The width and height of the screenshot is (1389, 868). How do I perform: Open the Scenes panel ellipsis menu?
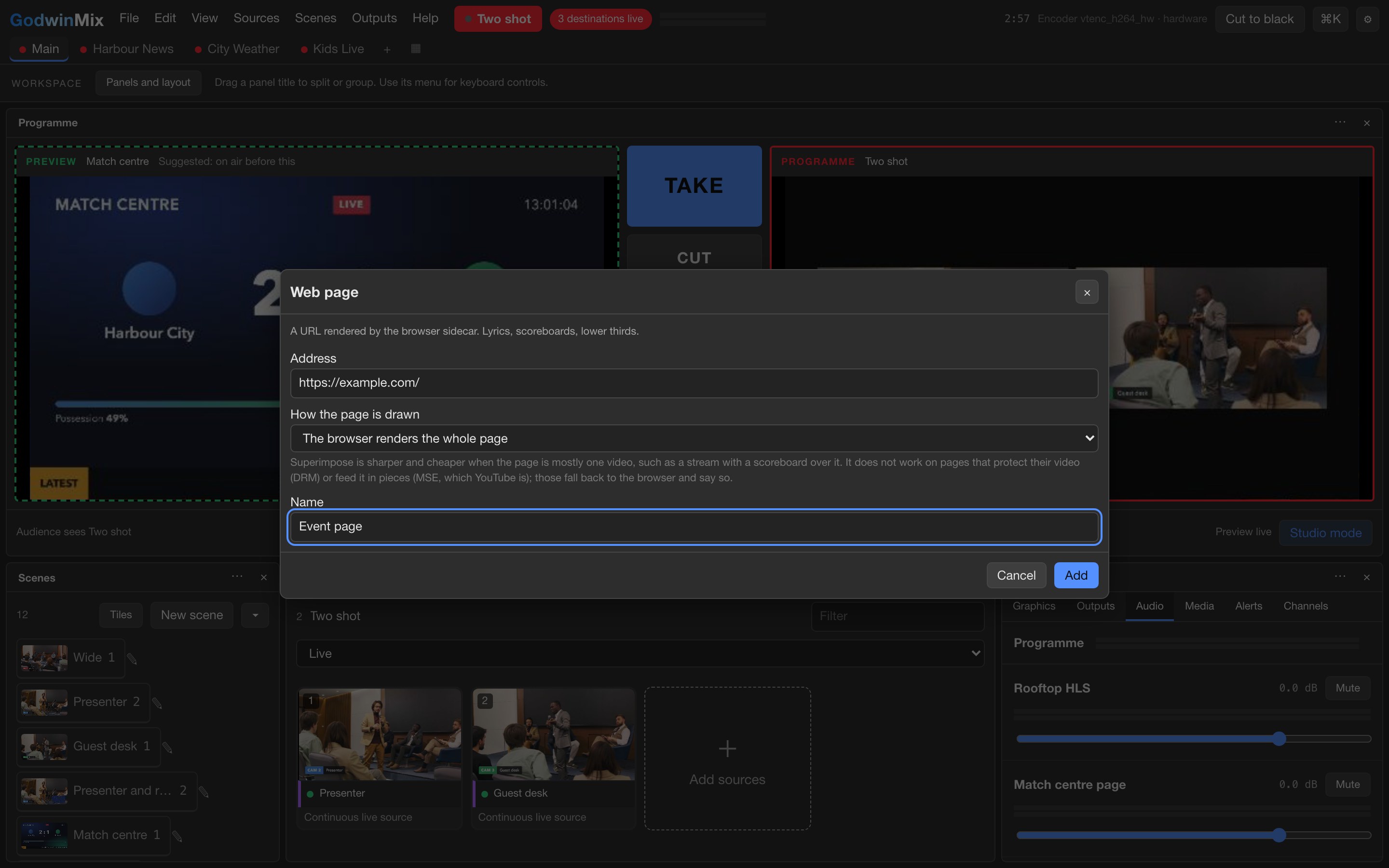237,576
